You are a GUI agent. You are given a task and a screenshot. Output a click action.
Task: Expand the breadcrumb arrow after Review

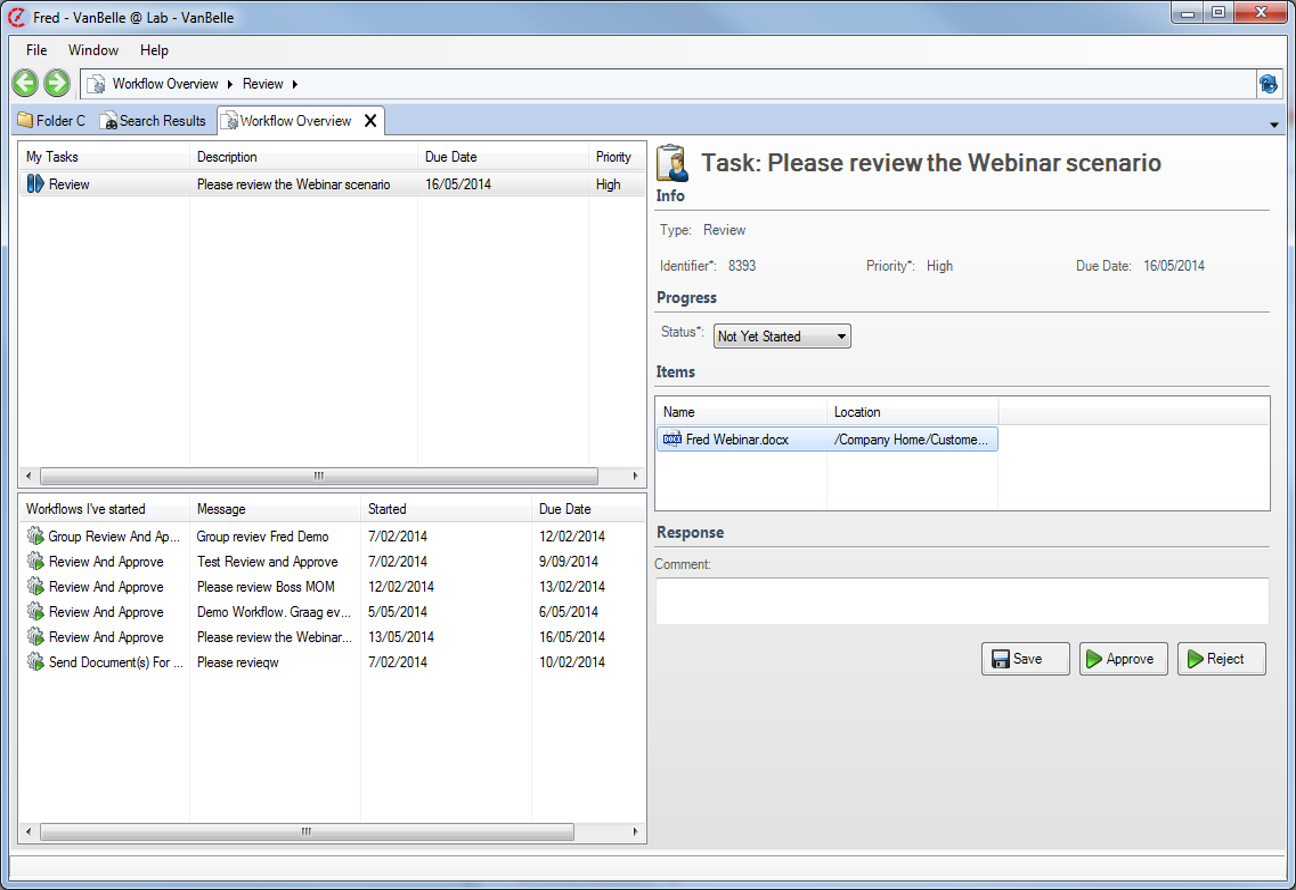pos(295,84)
